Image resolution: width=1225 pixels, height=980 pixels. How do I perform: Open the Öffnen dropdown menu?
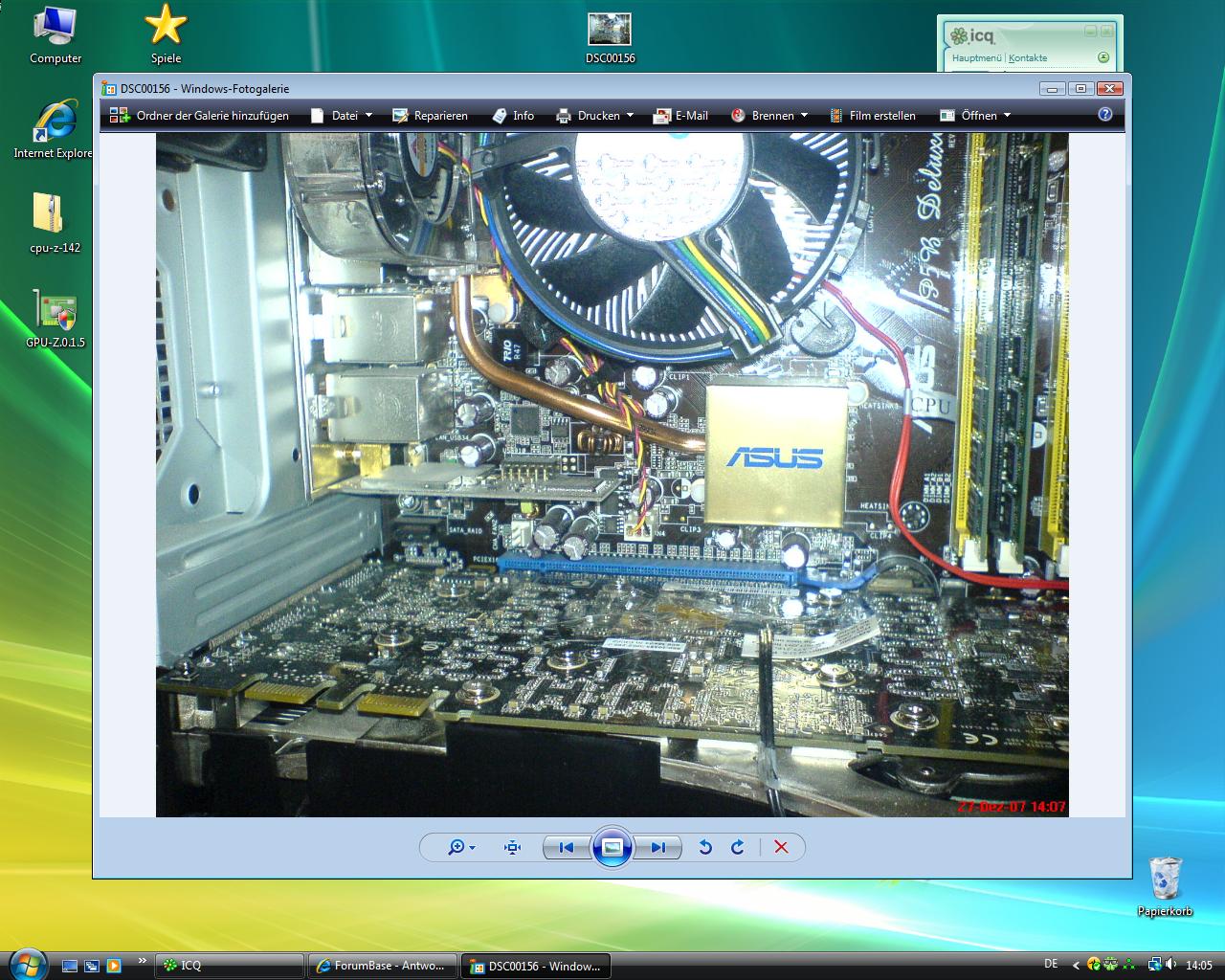[974, 115]
